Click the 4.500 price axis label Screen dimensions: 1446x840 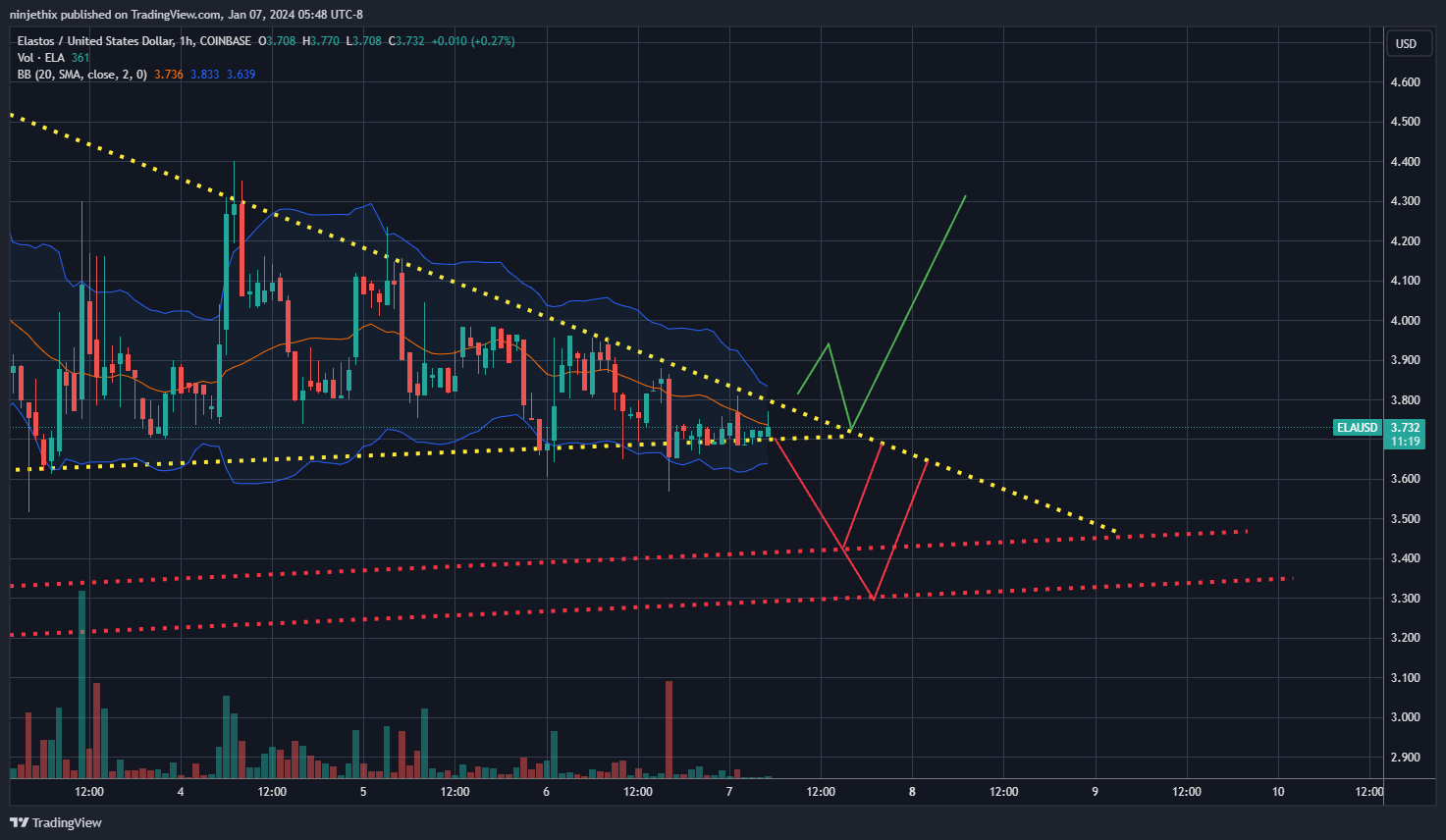click(x=1405, y=122)
